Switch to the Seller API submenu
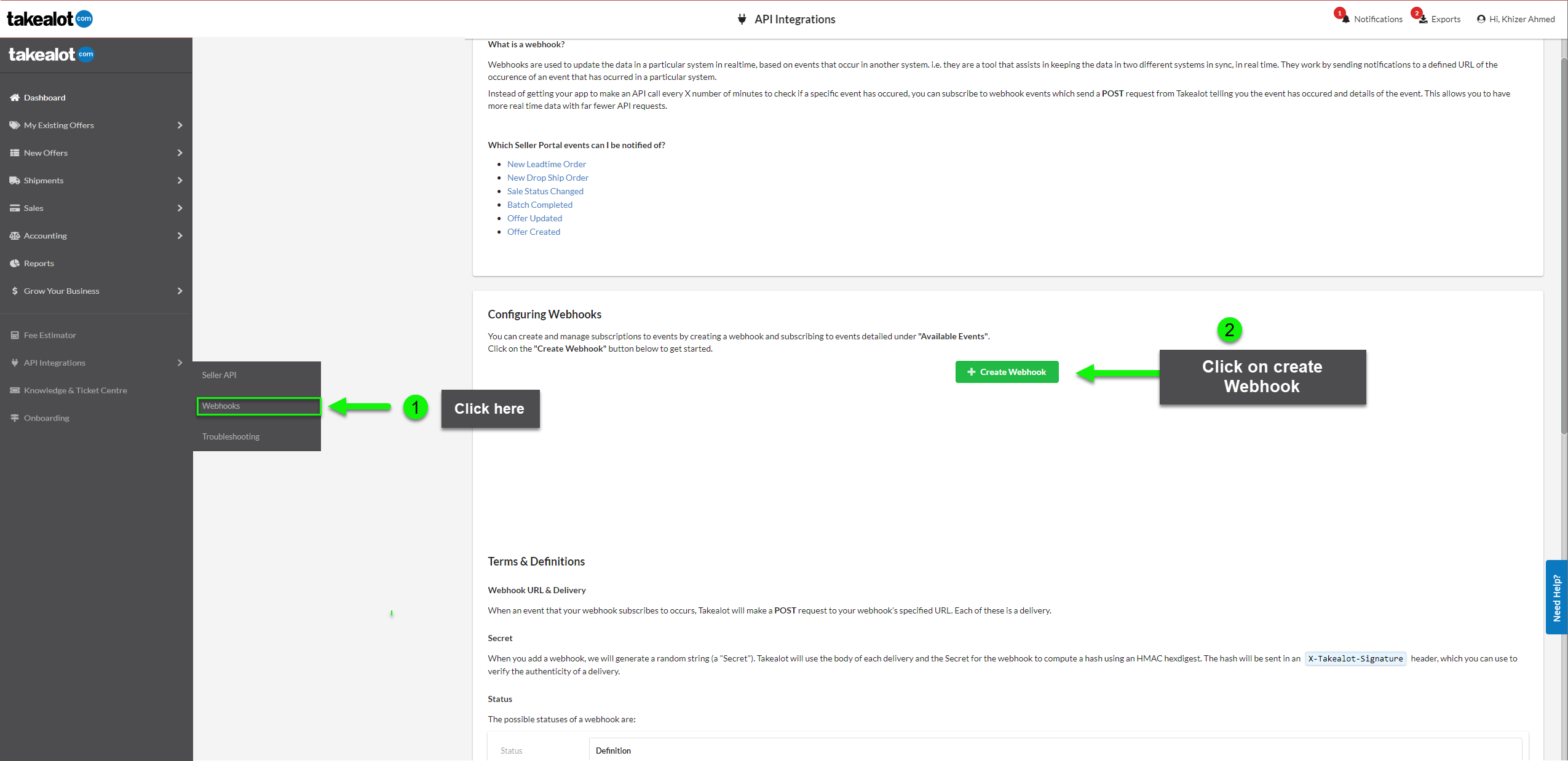 219,374
